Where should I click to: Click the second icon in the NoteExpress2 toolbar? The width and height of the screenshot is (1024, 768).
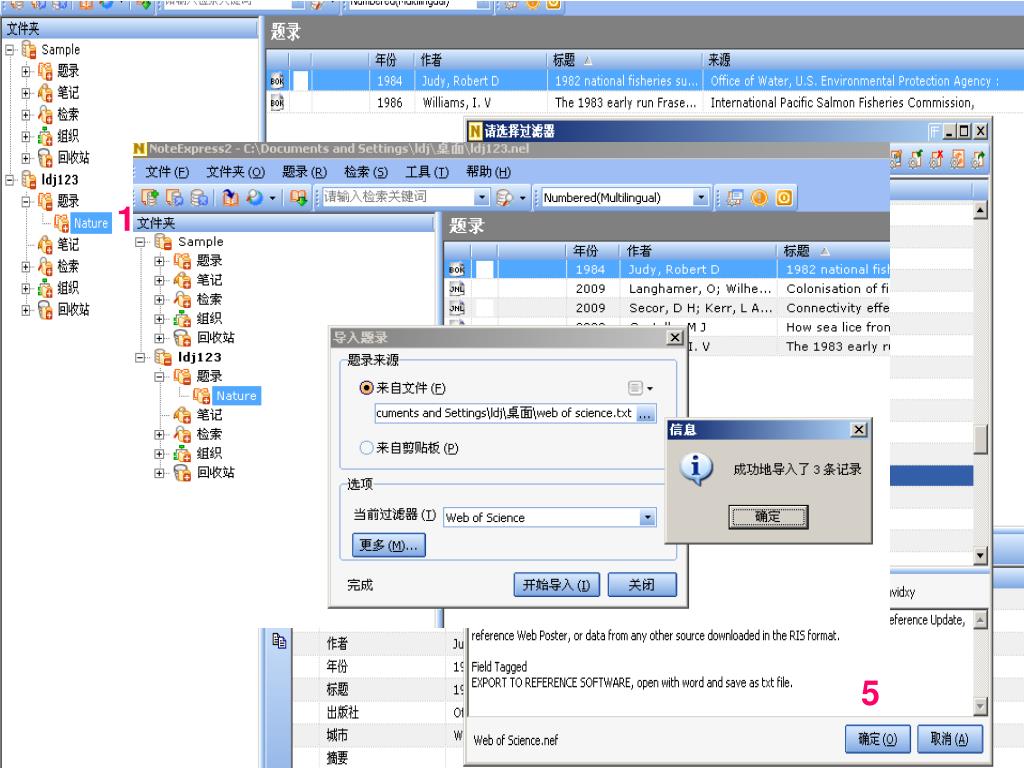coord(174,197)
